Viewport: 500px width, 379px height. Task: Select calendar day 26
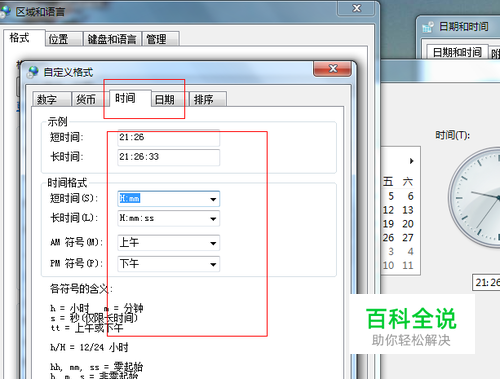[388, 238]
